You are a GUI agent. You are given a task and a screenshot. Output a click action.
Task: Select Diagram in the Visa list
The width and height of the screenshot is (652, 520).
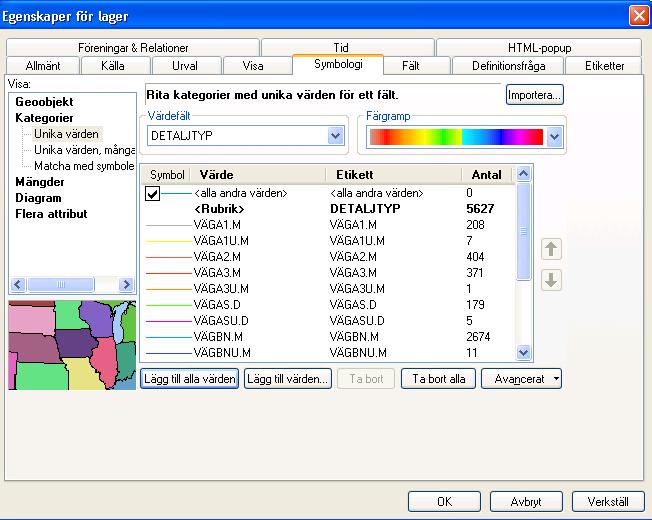pos(38,198)
